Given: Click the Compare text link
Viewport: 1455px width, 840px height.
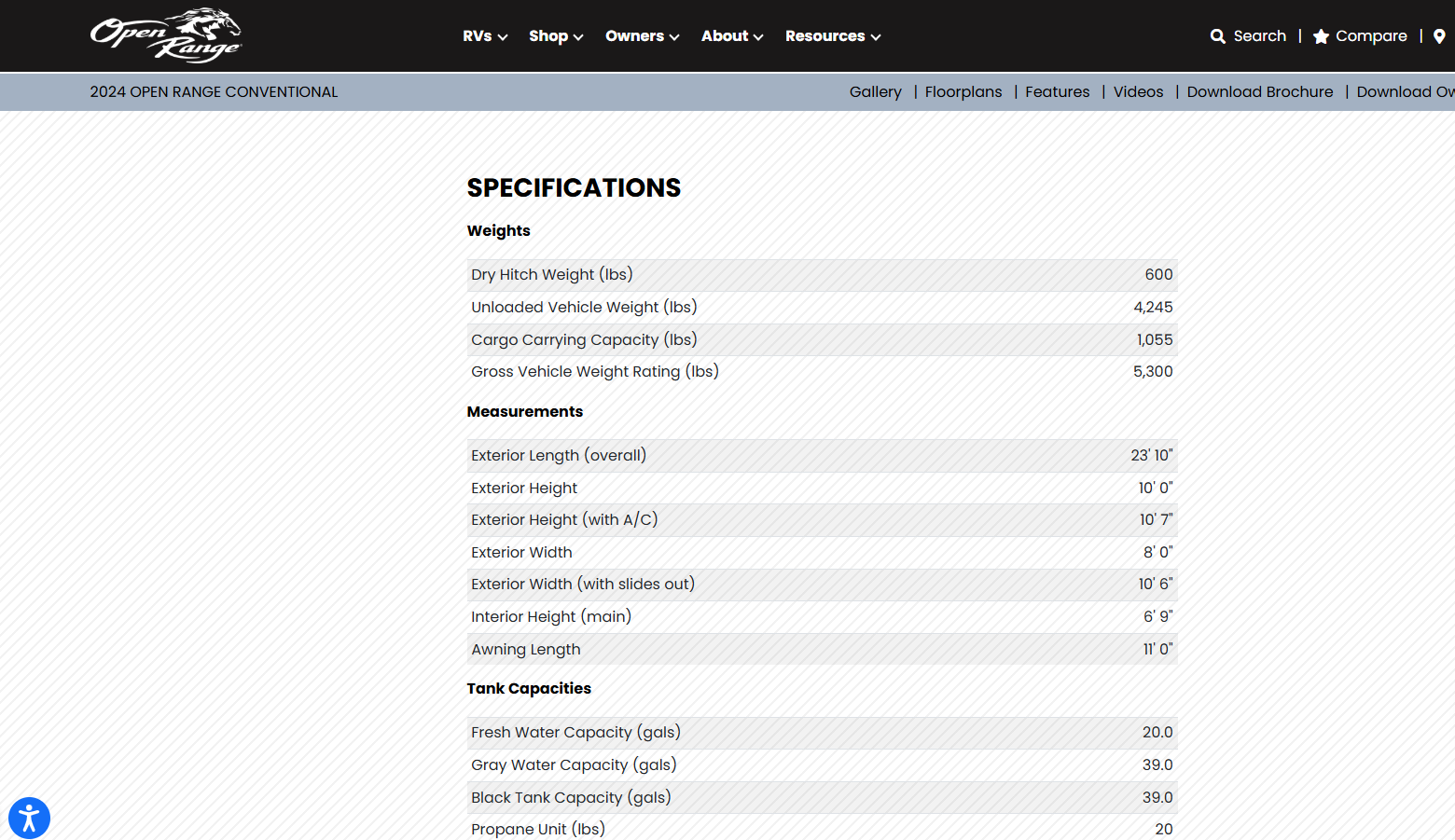Looking at the screenshot, I should coord(1371,36).
